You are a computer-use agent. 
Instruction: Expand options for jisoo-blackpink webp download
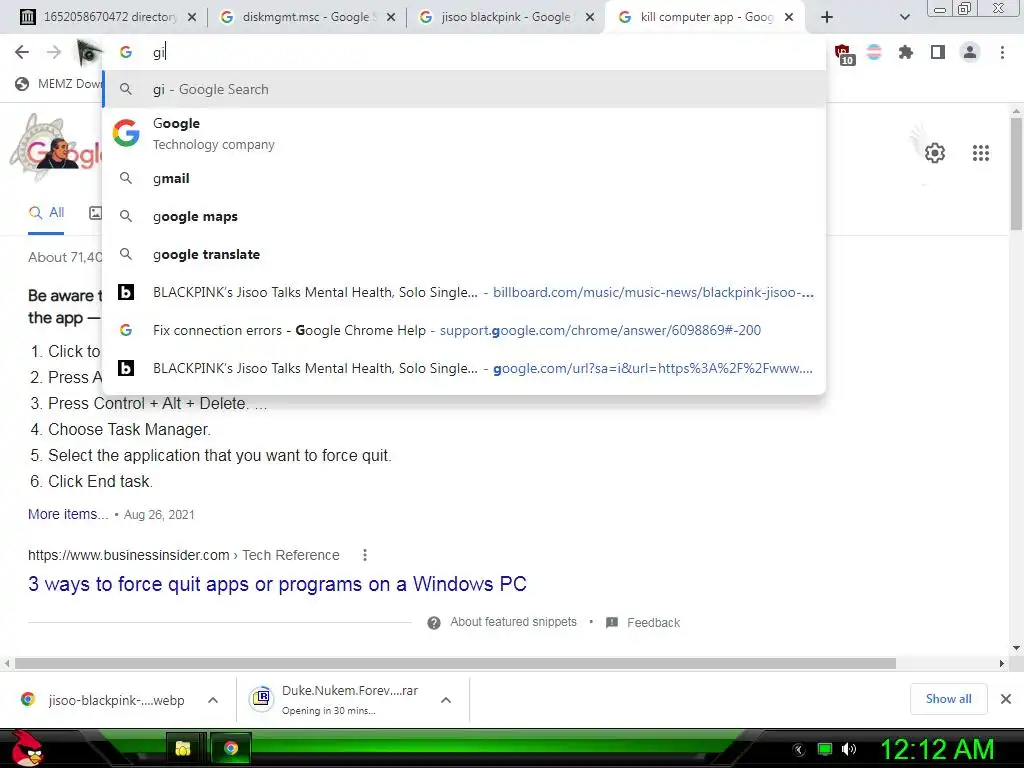[213, 700]
